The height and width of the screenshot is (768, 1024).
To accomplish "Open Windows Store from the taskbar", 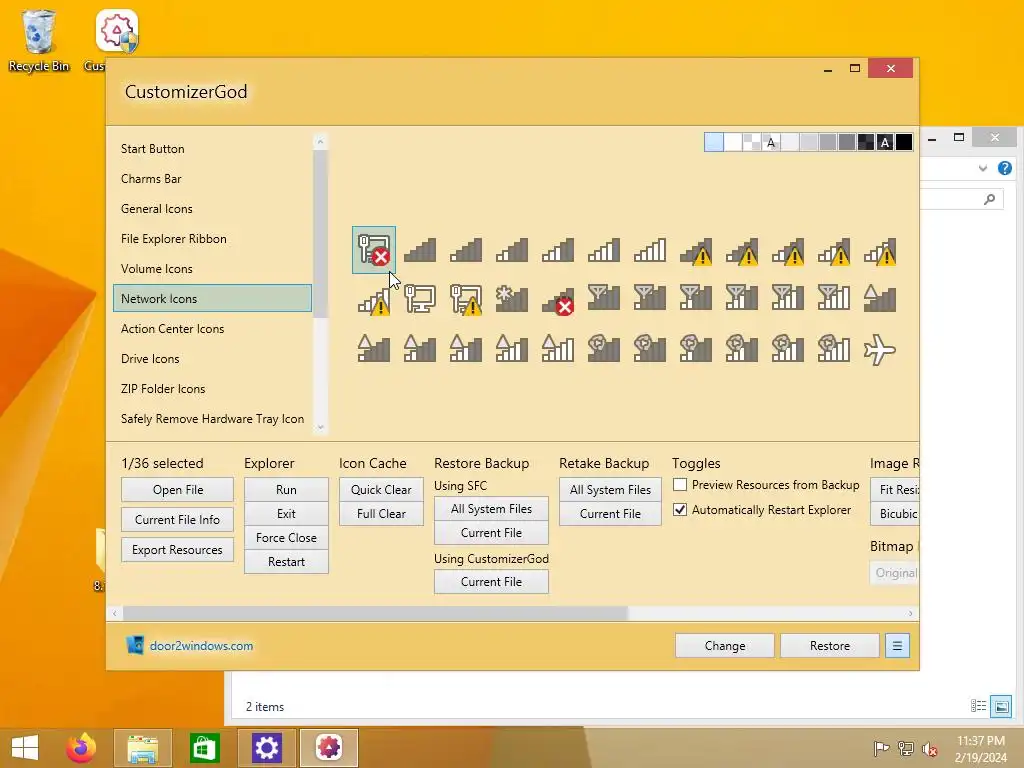I will click(x=204, y=748).
